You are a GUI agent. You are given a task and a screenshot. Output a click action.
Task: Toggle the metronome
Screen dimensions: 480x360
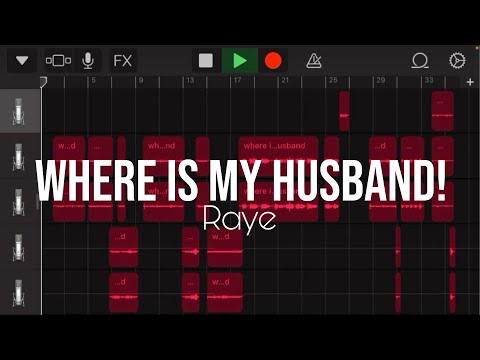(314, 61)
